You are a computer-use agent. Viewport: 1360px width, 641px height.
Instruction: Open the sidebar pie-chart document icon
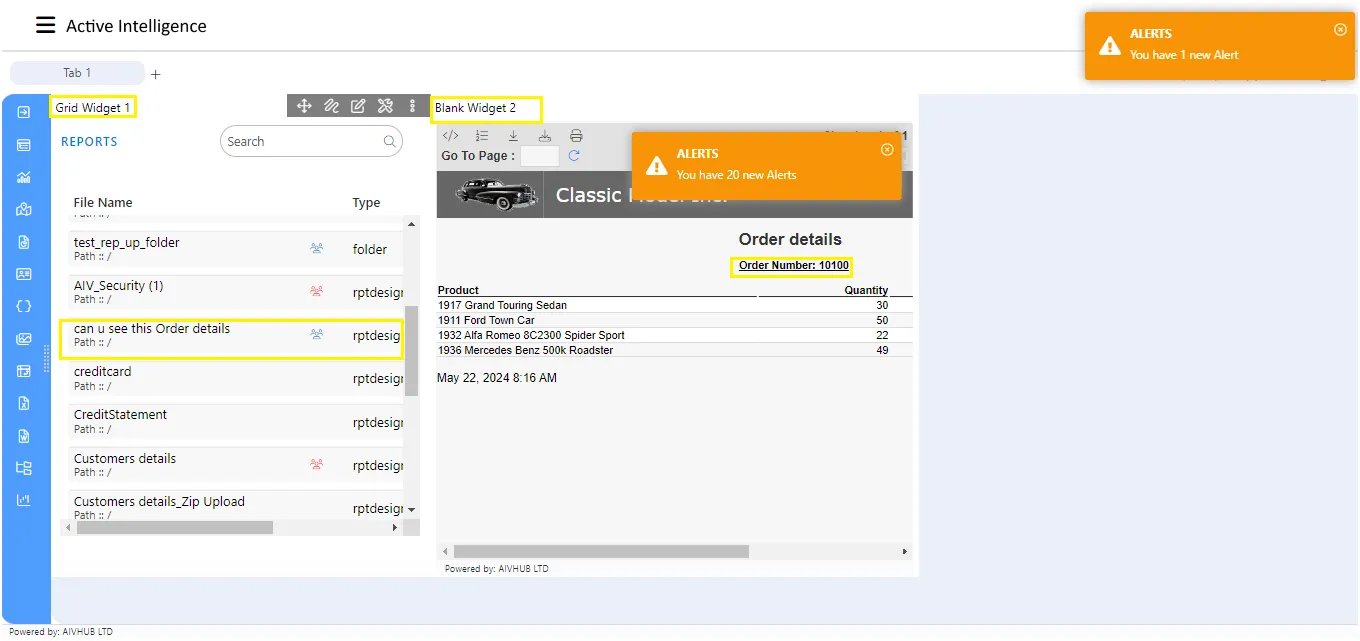(x=24, y=242)
